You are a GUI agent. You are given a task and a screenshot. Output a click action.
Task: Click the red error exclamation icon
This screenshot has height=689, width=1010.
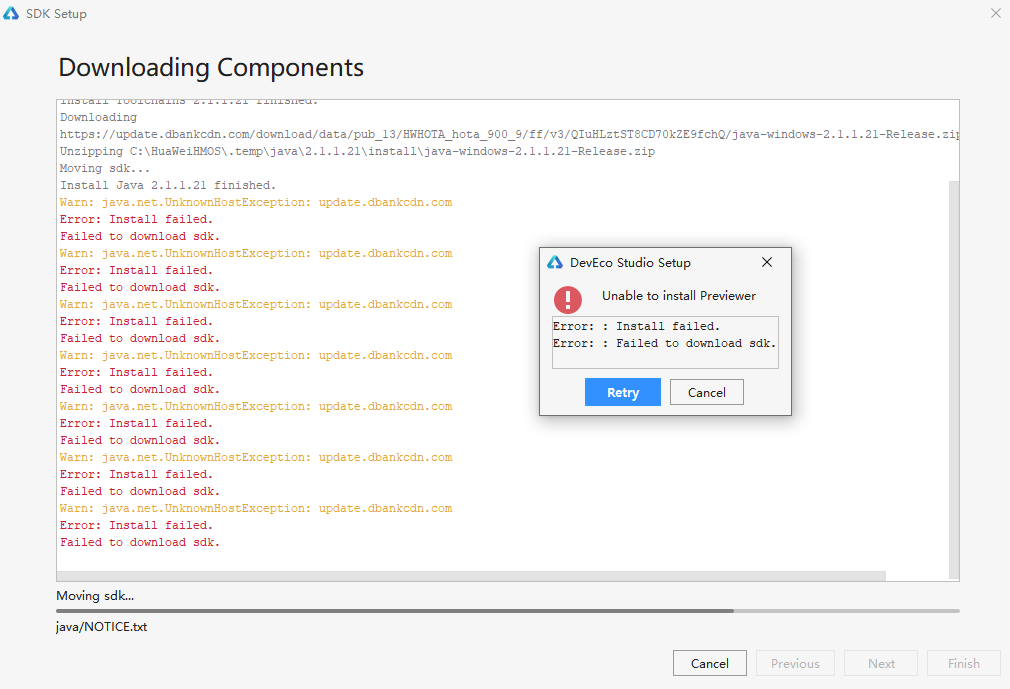[x=568, y=299]
